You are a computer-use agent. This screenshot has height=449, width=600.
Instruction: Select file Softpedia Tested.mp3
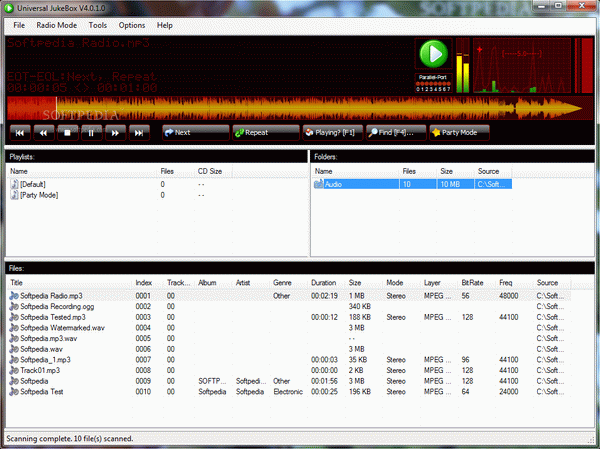[52, 317]
